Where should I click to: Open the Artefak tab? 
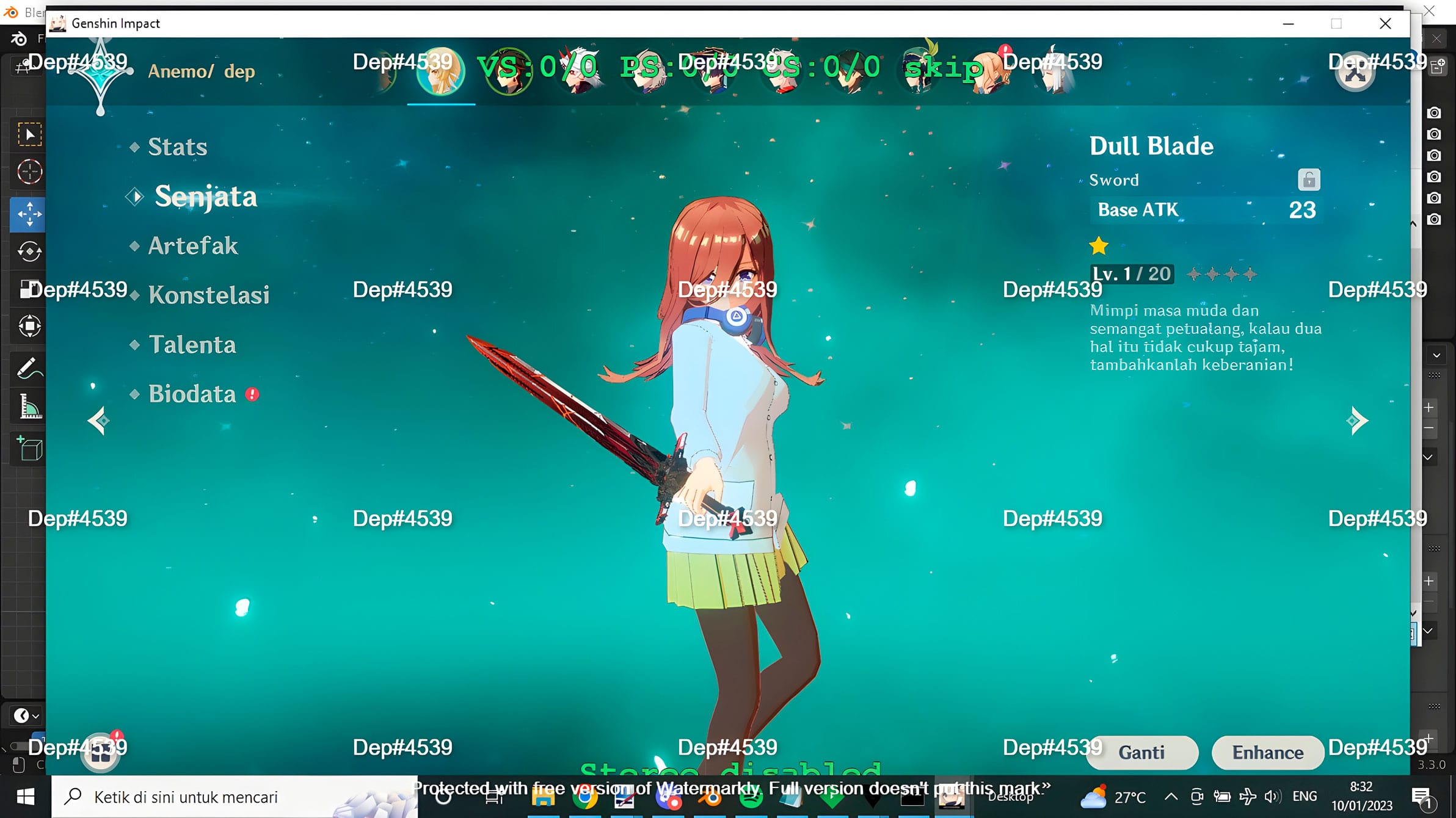(x=192, y=246)
